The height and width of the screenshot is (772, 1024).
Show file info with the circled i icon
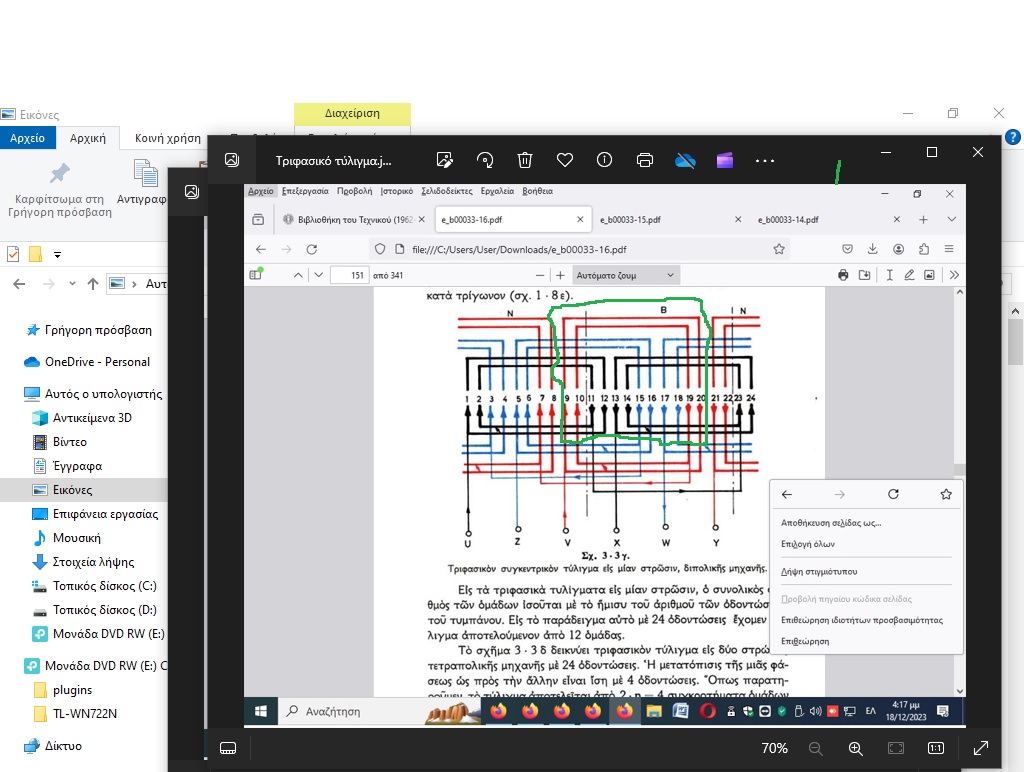click(605, 160)
